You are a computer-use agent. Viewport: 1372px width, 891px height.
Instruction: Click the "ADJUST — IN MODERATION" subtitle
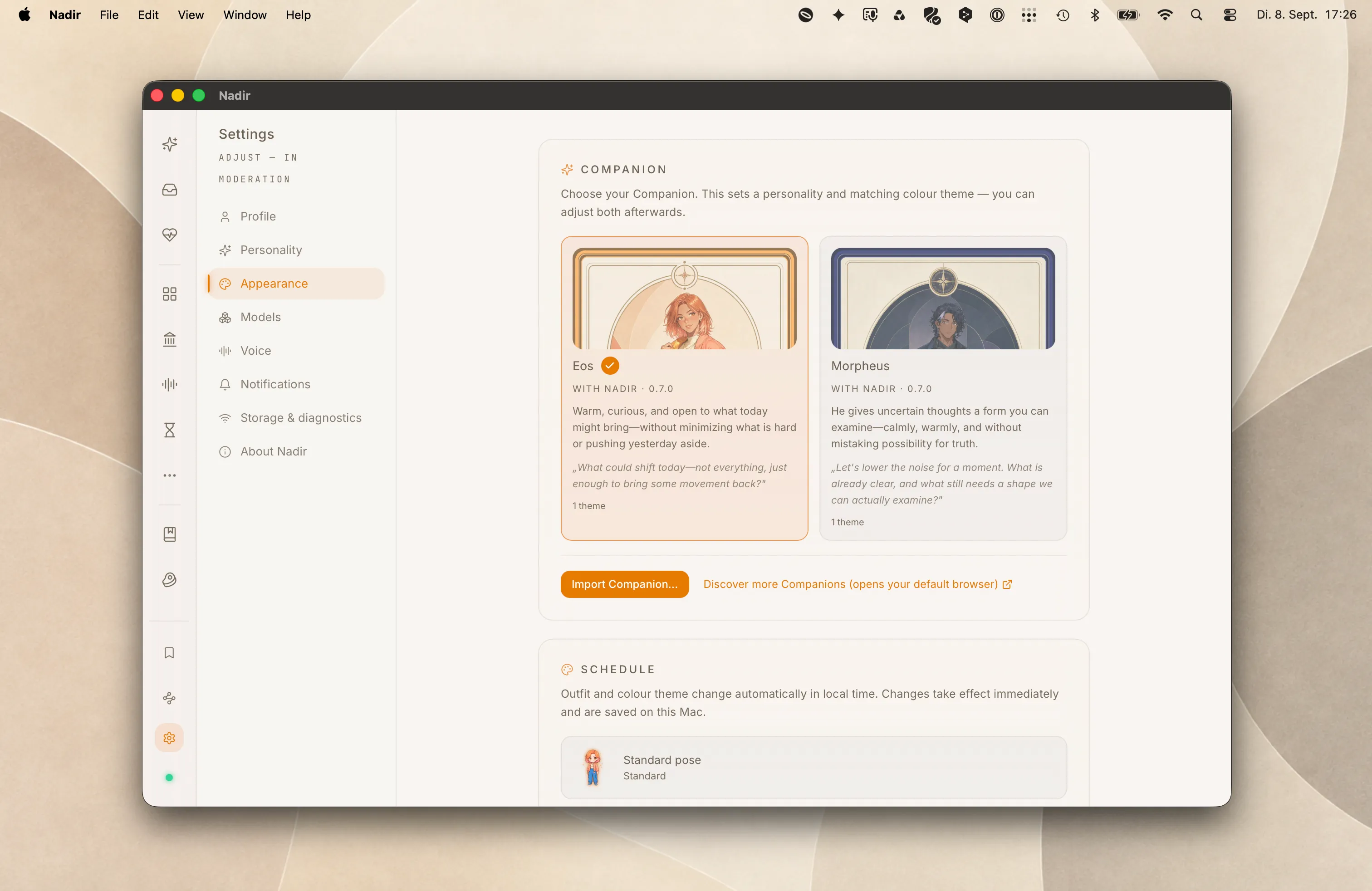(x=258, y=168)
